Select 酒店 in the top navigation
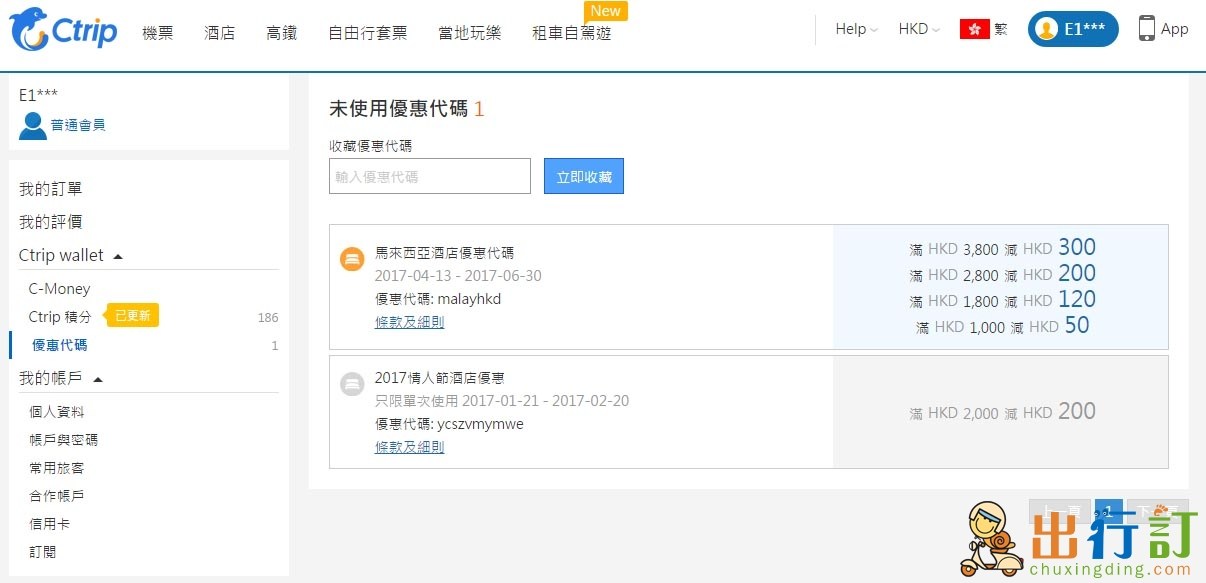The height and width of the screenshot is (583, 1206). pyautogui.click(x=219, y=33)
